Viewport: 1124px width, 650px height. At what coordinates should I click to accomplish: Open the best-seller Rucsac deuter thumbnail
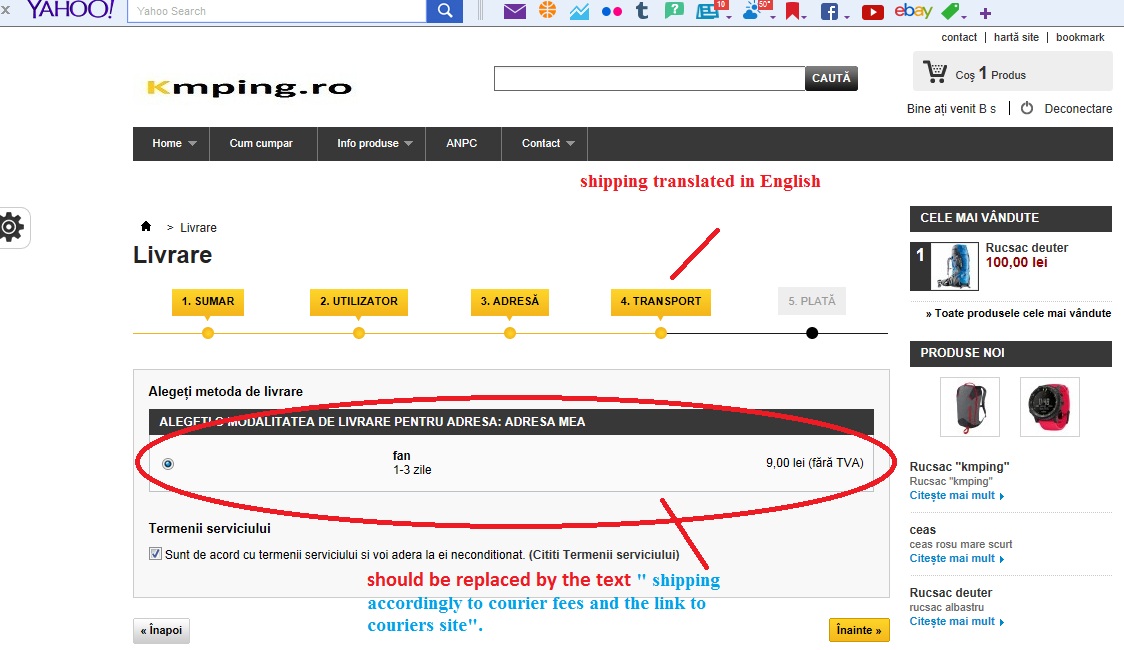[x=954, y=267]
